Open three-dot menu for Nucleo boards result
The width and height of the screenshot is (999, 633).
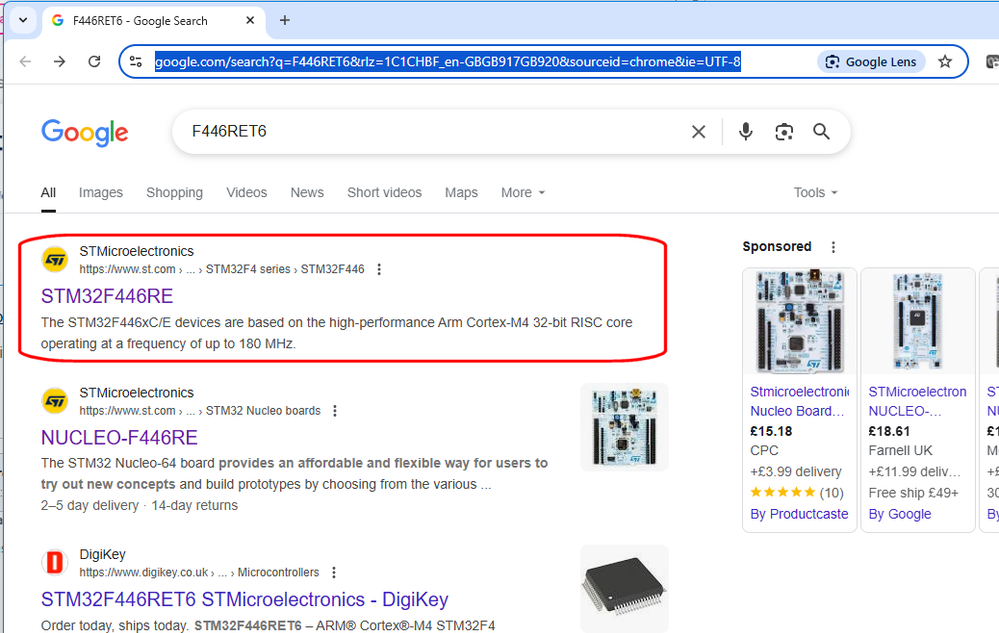tap(335, 411)
